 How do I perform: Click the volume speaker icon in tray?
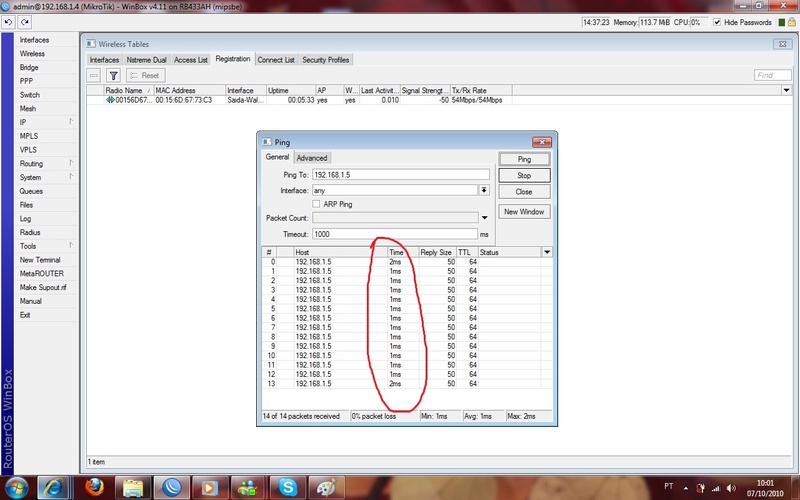pyautogui.click(x=731, y=488)
